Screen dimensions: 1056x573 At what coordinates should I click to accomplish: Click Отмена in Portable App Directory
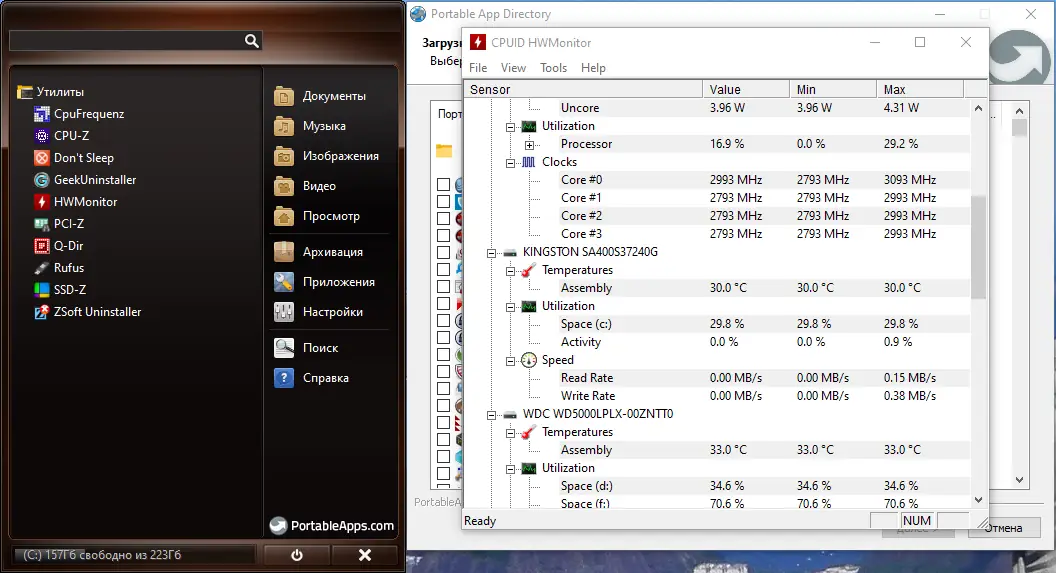(x=1004, y=529)
